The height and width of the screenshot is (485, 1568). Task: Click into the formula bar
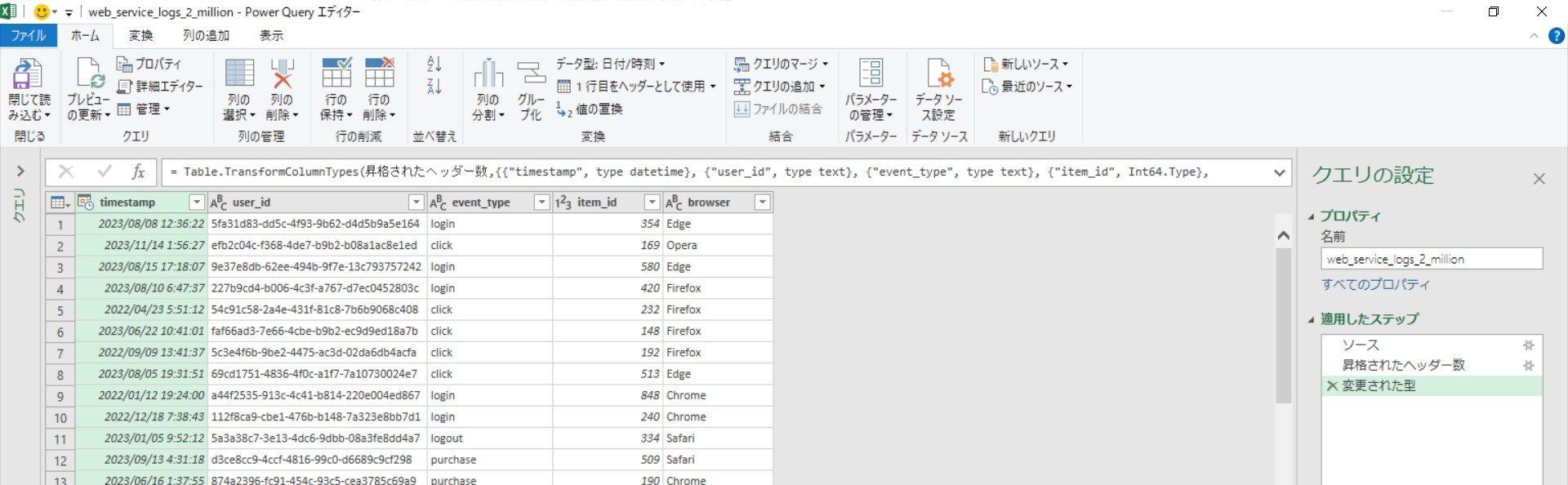point(715,171)
